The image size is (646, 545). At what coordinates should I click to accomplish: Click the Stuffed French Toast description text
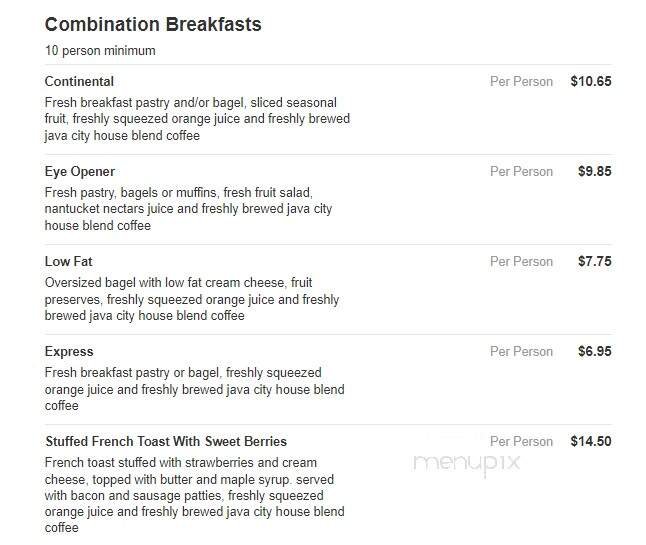pos(194,495)
